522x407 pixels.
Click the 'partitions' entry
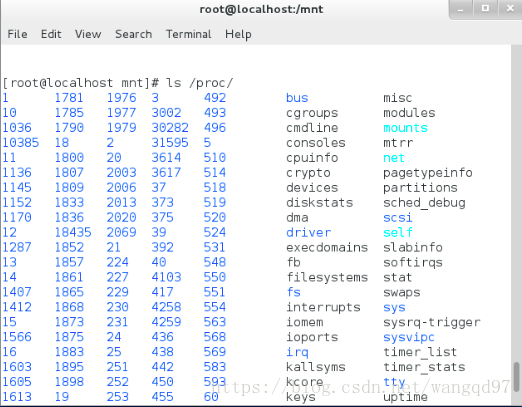pyautogui.click(x=420, y=188)
